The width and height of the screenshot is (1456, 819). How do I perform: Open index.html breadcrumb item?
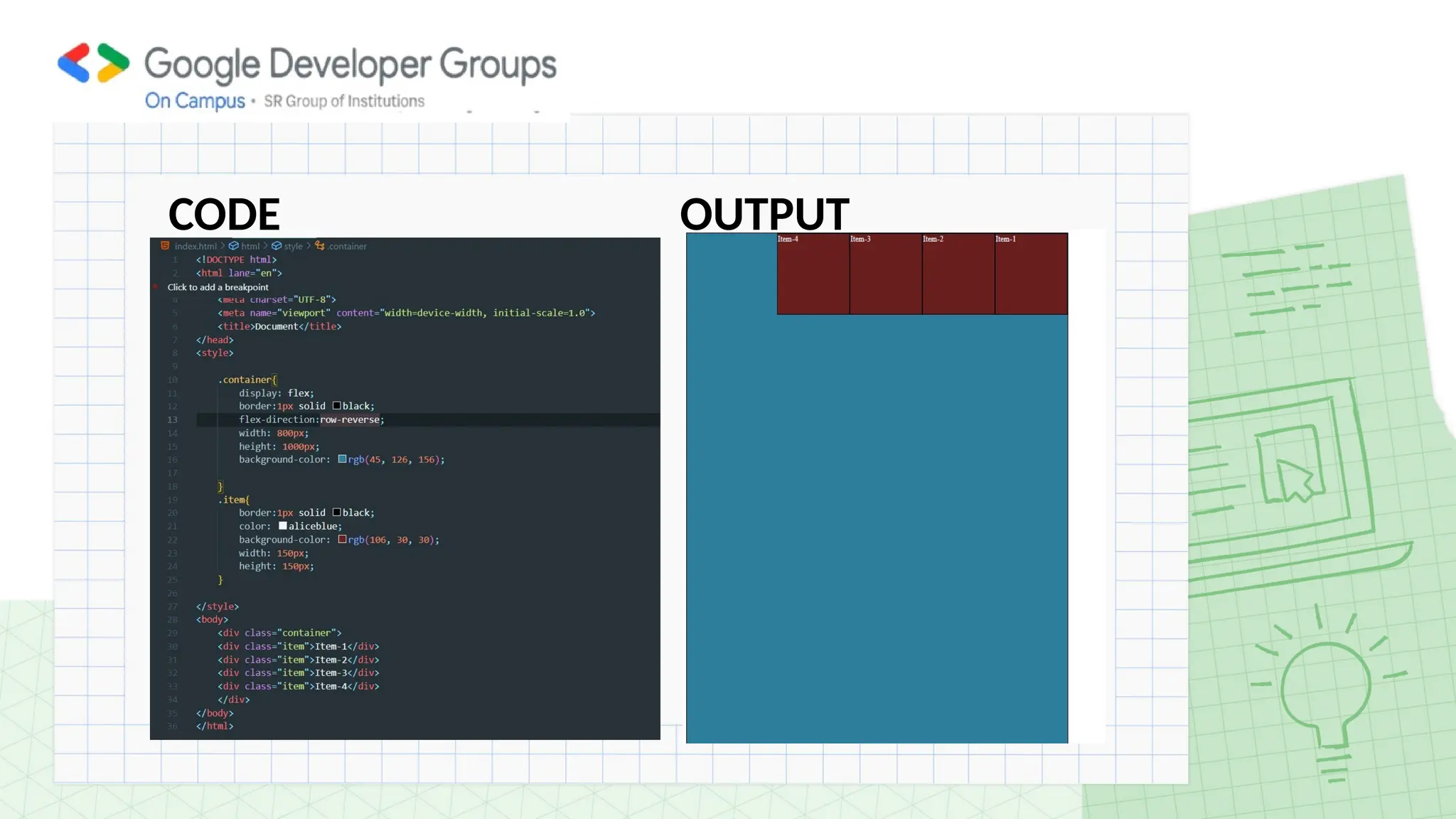pyautogui.click(x=196, y=247)
